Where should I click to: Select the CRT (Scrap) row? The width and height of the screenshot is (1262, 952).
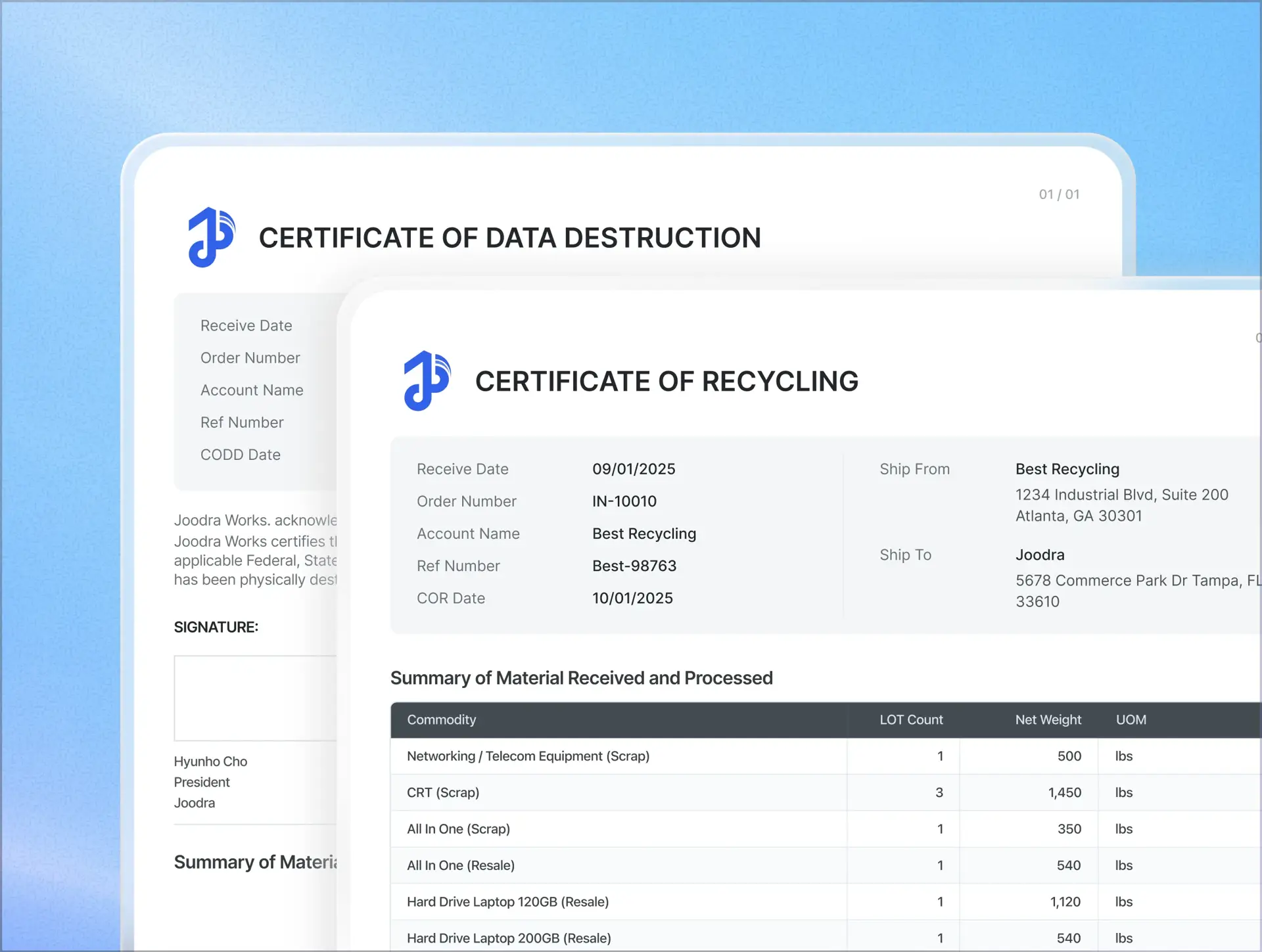[826, 792]
